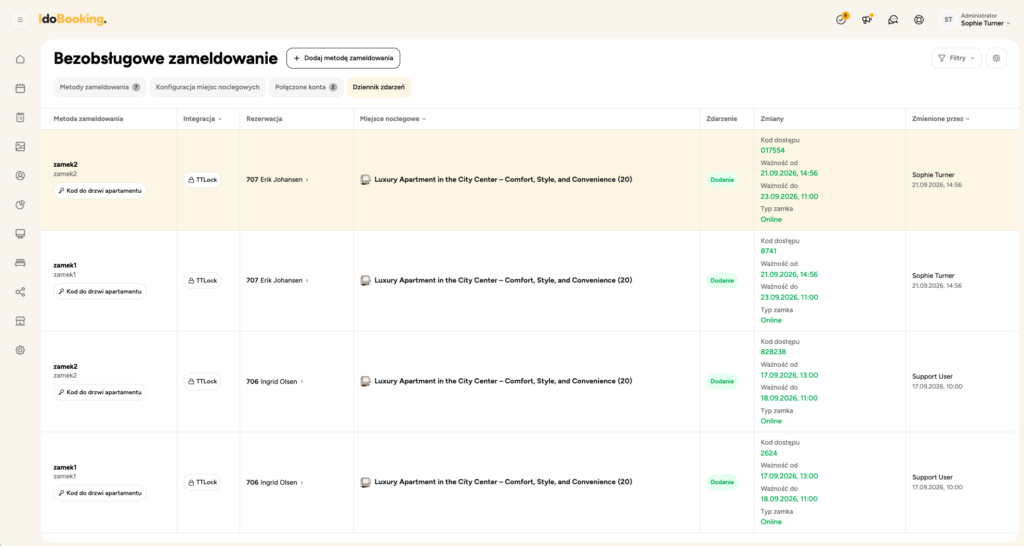Image resolution: width=1024 pixels, height=546 pixels.
Task: Click the IdoBooking logo
Action: (x=72, y=19)
